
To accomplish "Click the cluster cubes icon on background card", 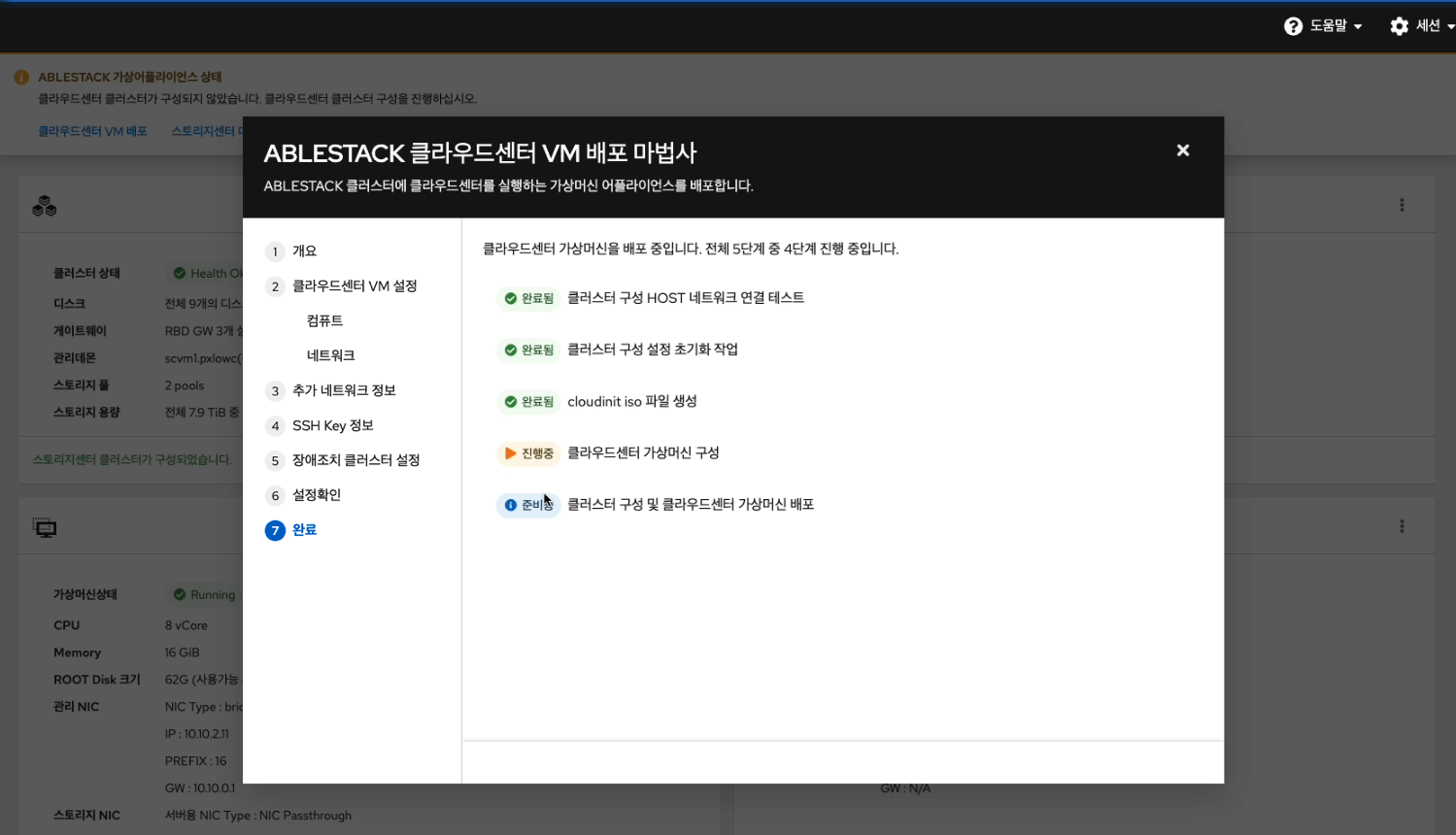I will pyautogui.click(x=45, y=206).
